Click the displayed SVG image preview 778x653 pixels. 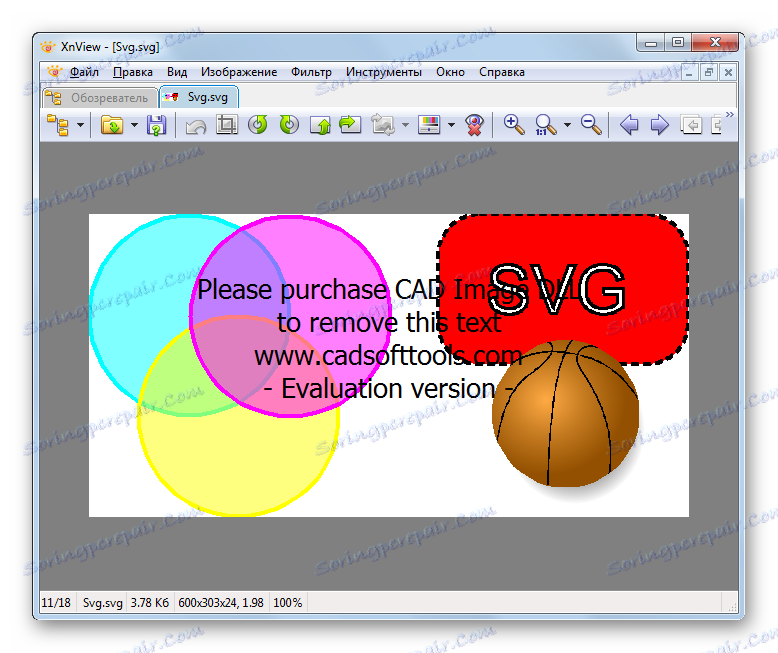(x=389, y=366)
